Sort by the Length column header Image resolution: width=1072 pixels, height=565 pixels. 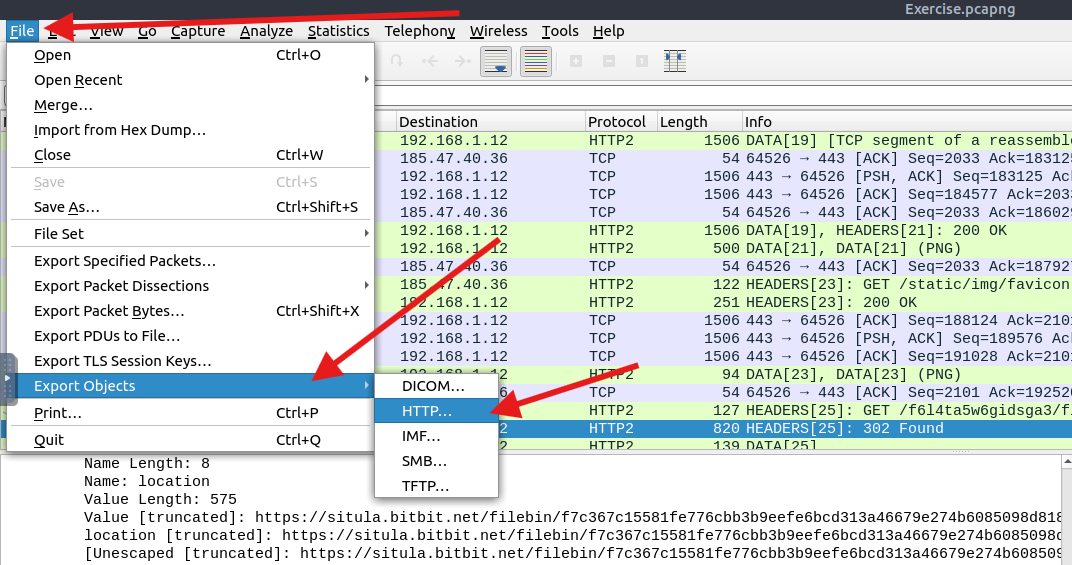point(699,122)
